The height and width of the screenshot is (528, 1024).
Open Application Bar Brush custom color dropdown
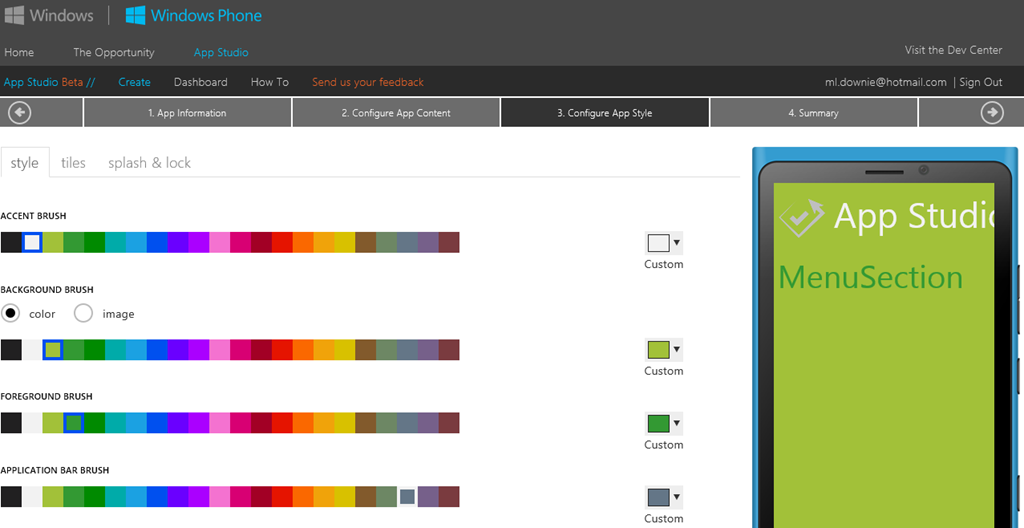[664, 497]
